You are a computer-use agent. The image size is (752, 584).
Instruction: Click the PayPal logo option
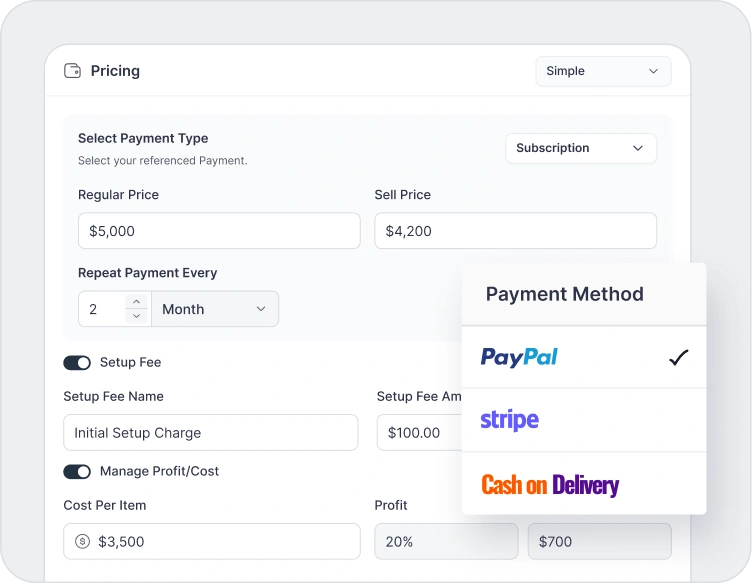pos(519,357)
